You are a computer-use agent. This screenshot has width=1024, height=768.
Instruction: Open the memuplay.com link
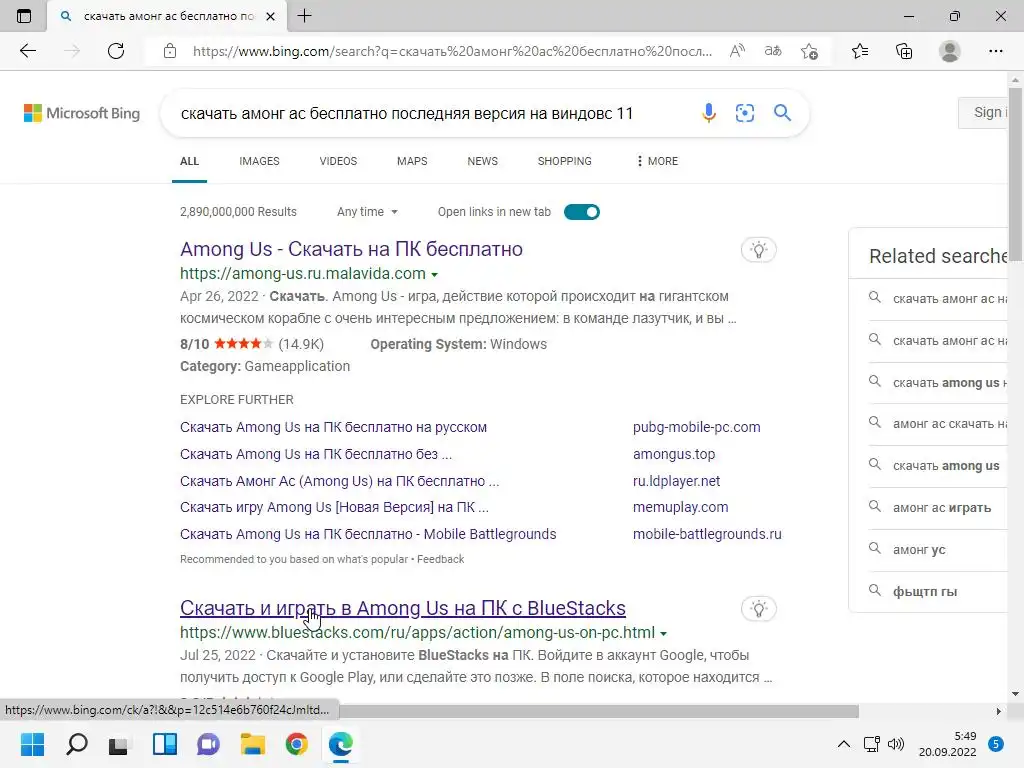point(680,507)
